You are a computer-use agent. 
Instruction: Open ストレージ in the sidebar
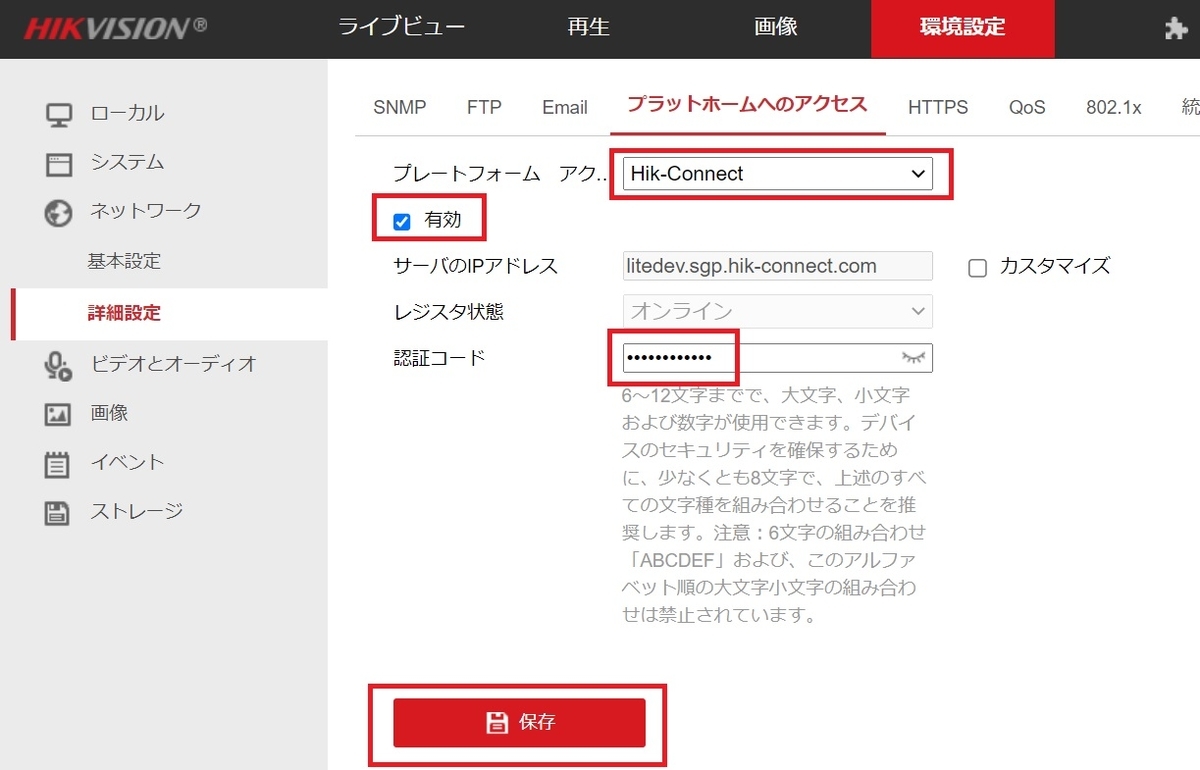(137, 512)
